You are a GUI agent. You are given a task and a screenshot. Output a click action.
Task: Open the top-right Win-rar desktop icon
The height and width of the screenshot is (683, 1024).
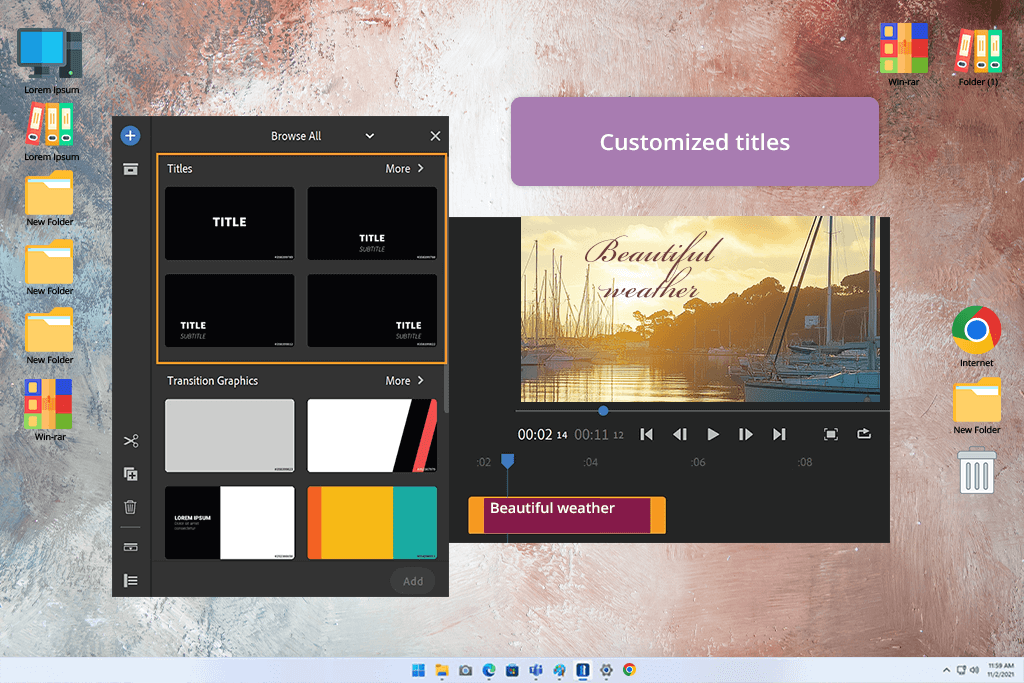point(904,55)
